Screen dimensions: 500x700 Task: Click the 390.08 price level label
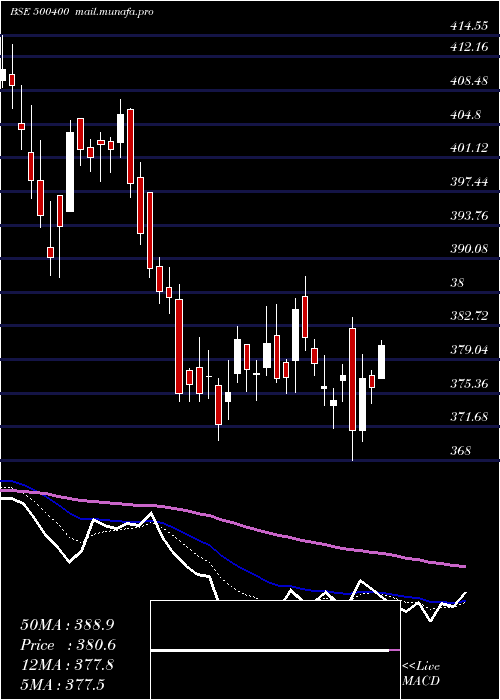coord(469,249)
